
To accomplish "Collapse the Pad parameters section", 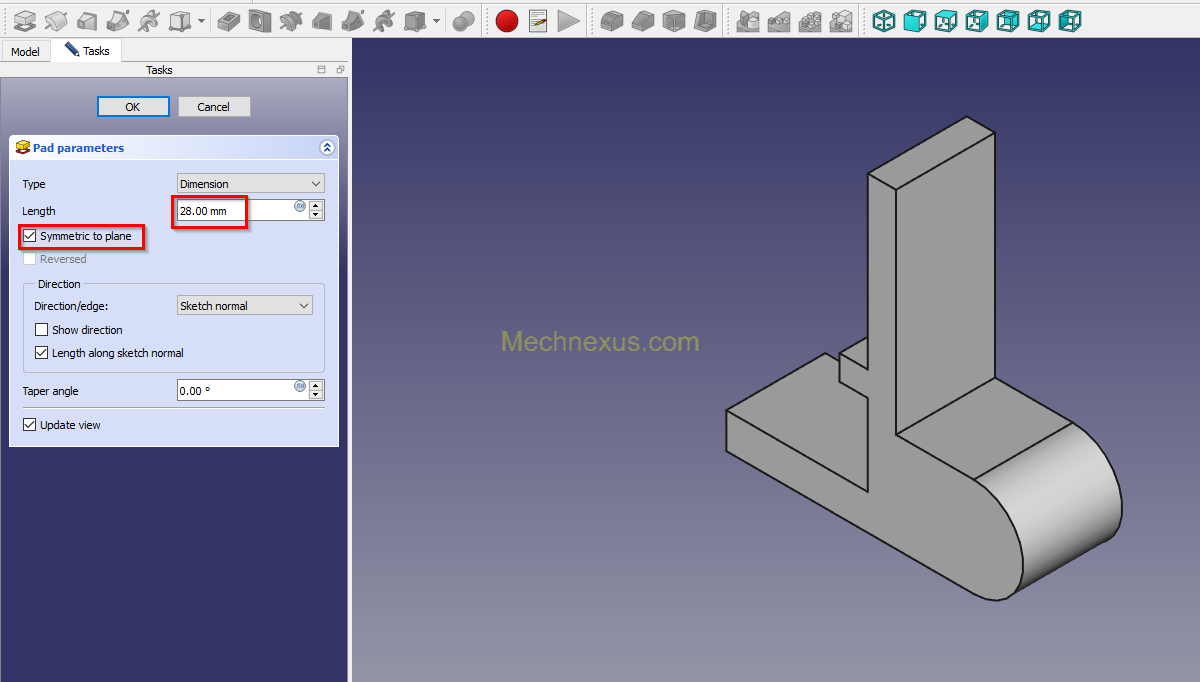I will point(326,148).
